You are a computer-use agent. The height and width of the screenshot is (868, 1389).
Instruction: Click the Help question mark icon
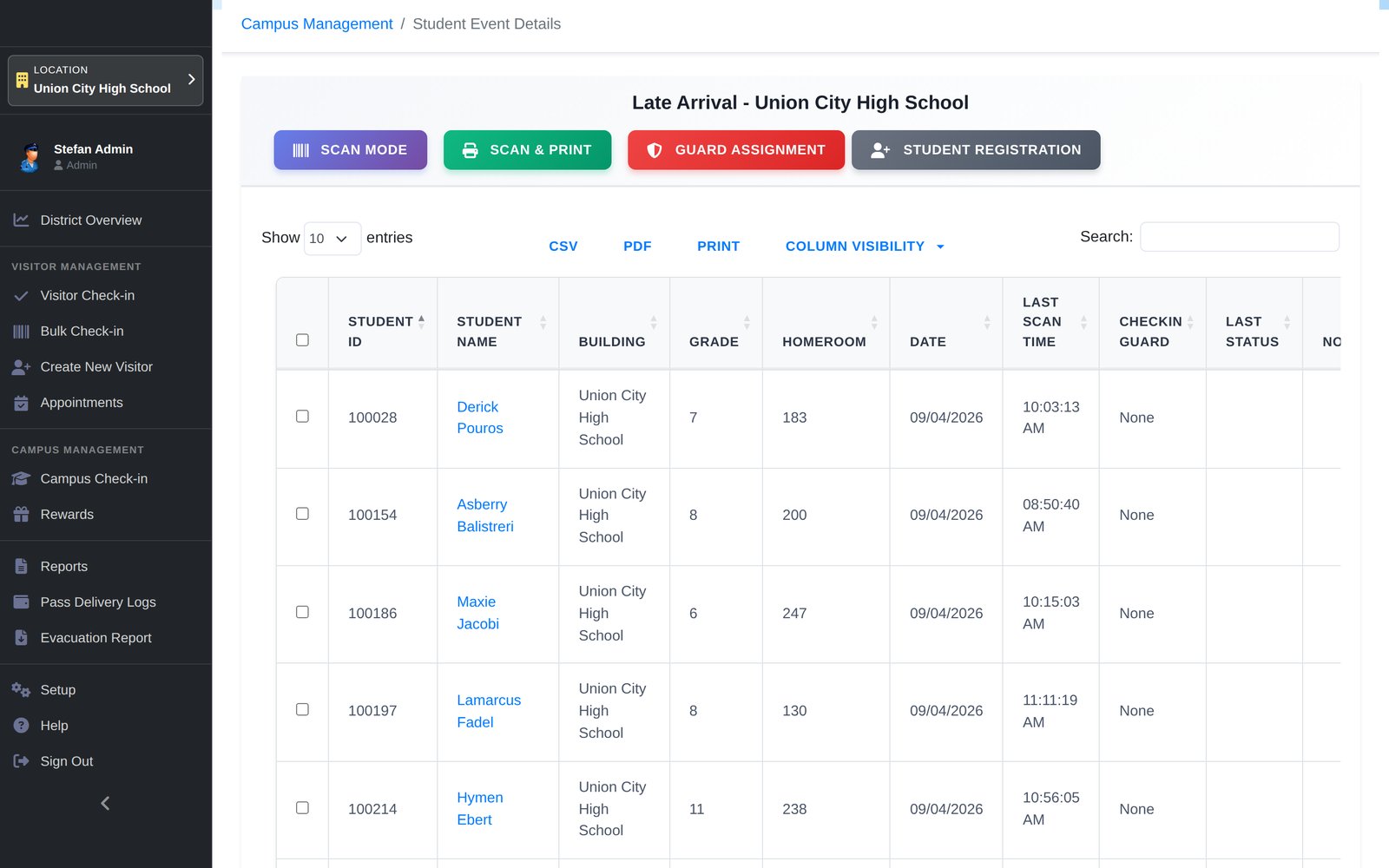pyautogui.click(x=21, y=726)
